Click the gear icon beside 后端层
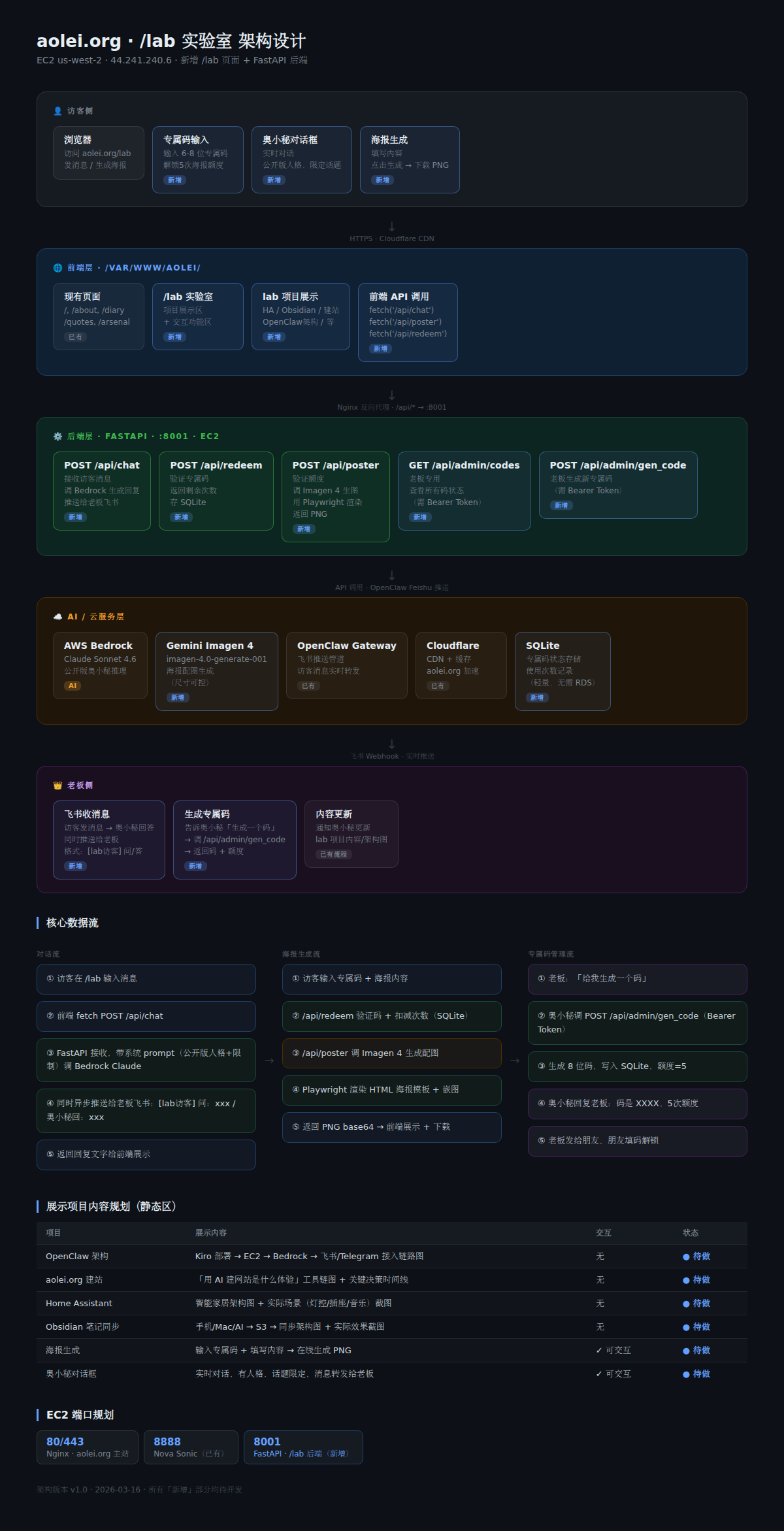The image size is (784, 1531). (x=57, y=436)
